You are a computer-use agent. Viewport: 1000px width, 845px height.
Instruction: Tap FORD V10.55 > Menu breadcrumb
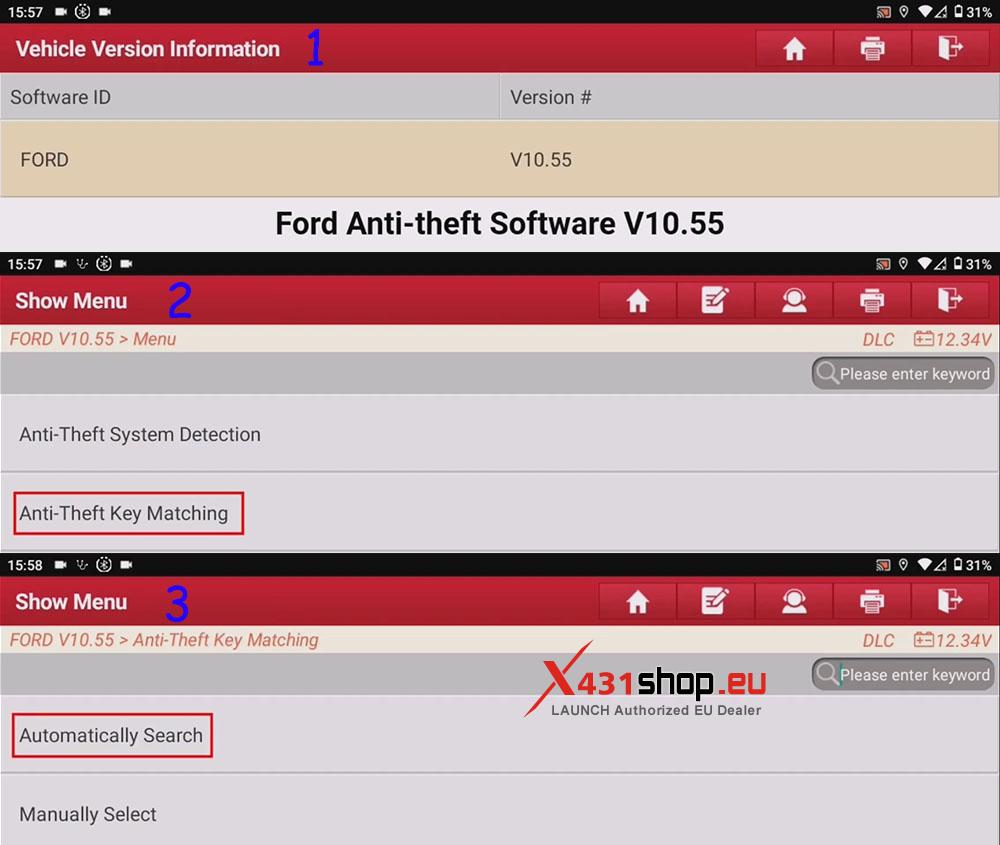[93, 339]
